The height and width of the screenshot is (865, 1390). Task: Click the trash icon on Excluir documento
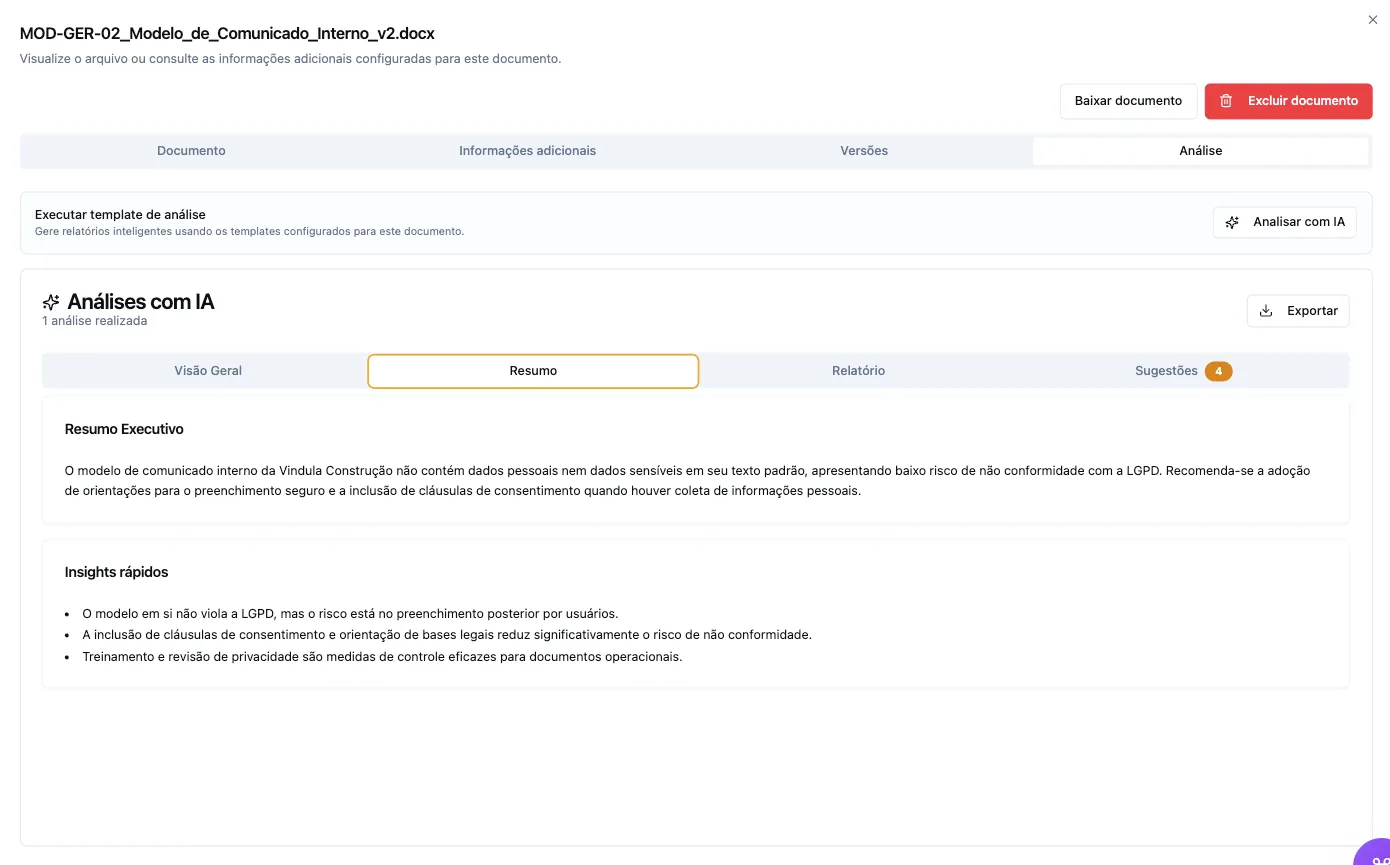point(1226,101)
